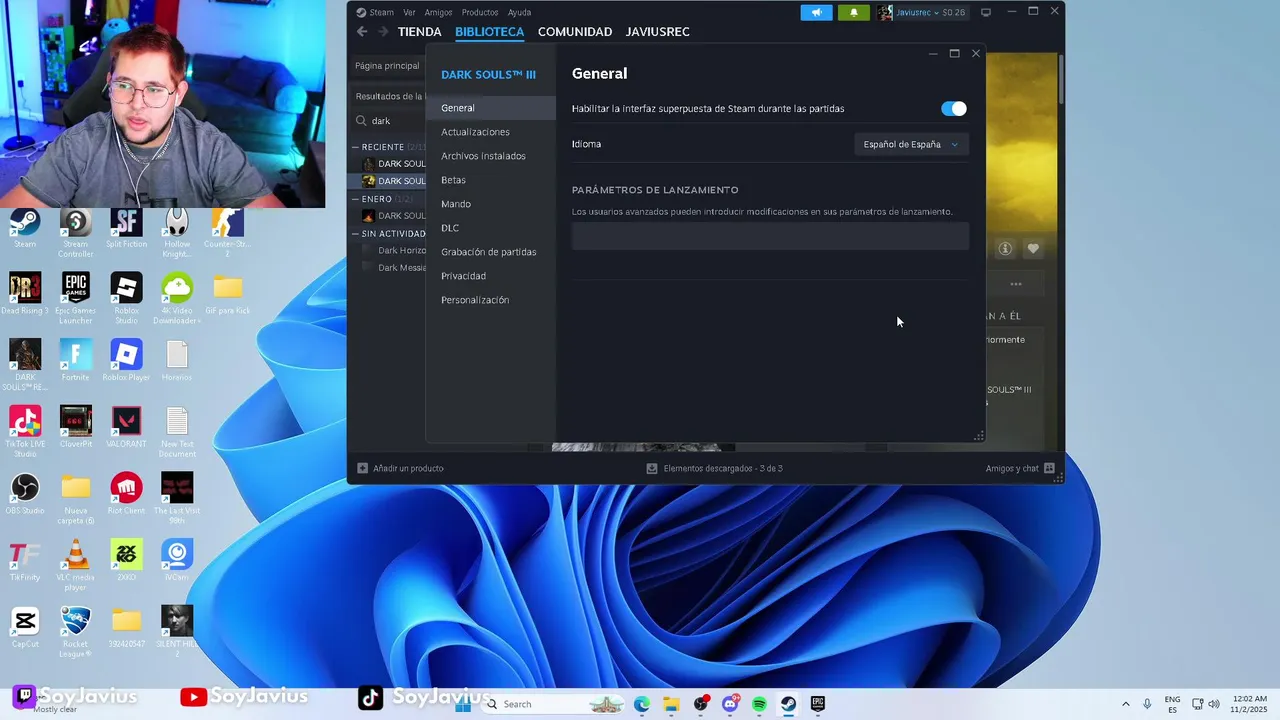
Task: Open the Idioma language dropdown
Action: (911, 144)
